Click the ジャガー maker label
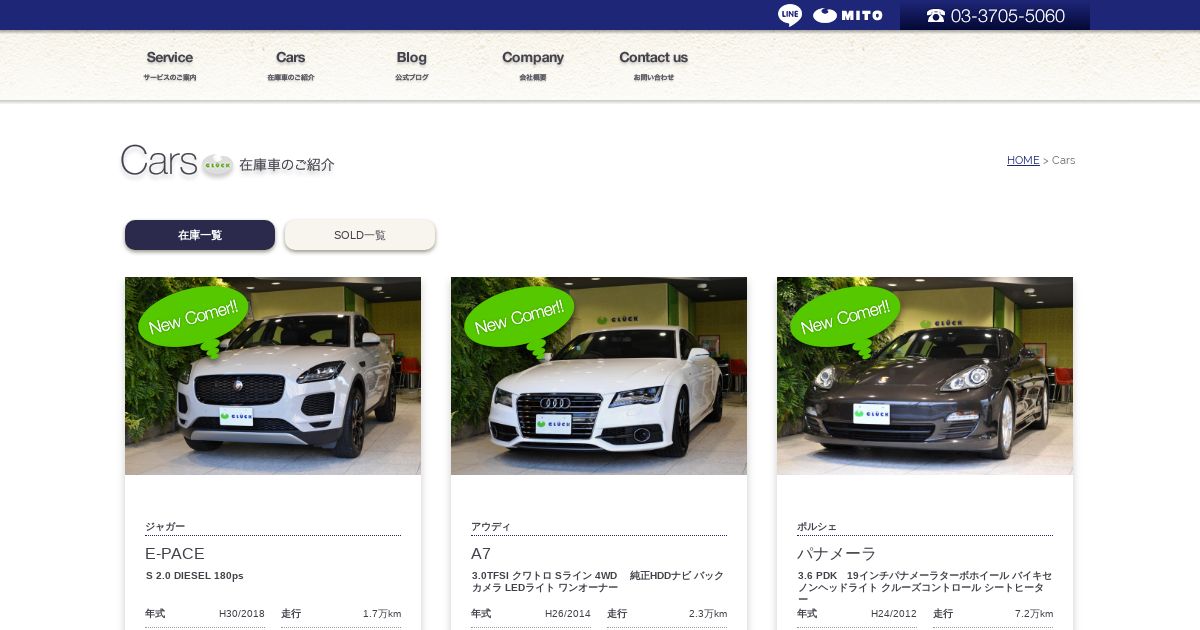Image resolution: width=1200 pixels, height=630 pixels. (165, 527)
